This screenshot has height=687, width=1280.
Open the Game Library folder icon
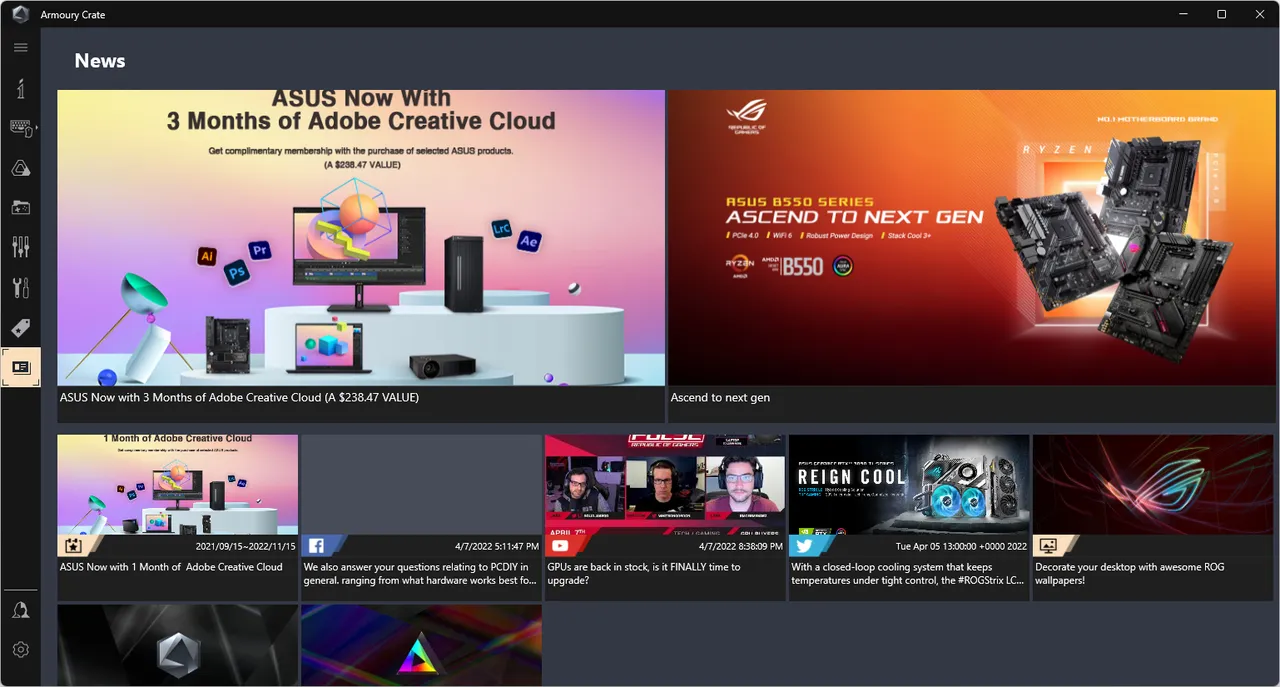click(x=20, y=208)
